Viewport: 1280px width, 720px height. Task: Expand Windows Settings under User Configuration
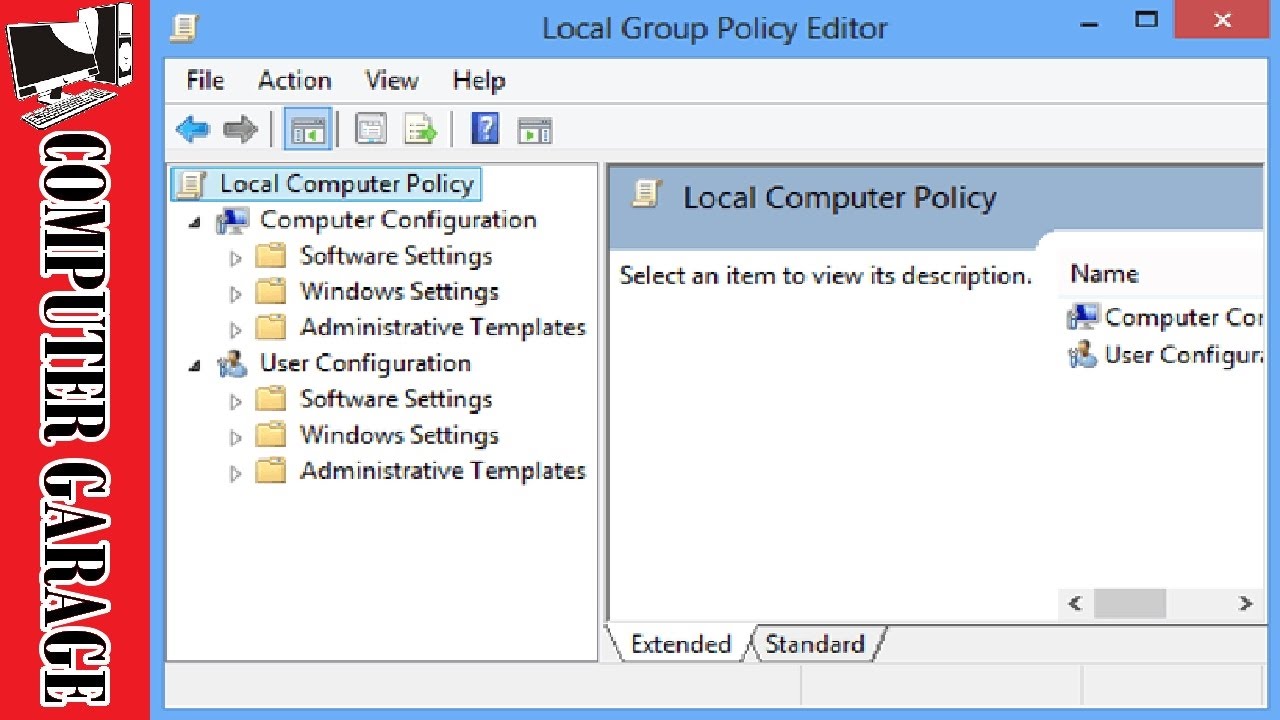(x=236, y=437)
